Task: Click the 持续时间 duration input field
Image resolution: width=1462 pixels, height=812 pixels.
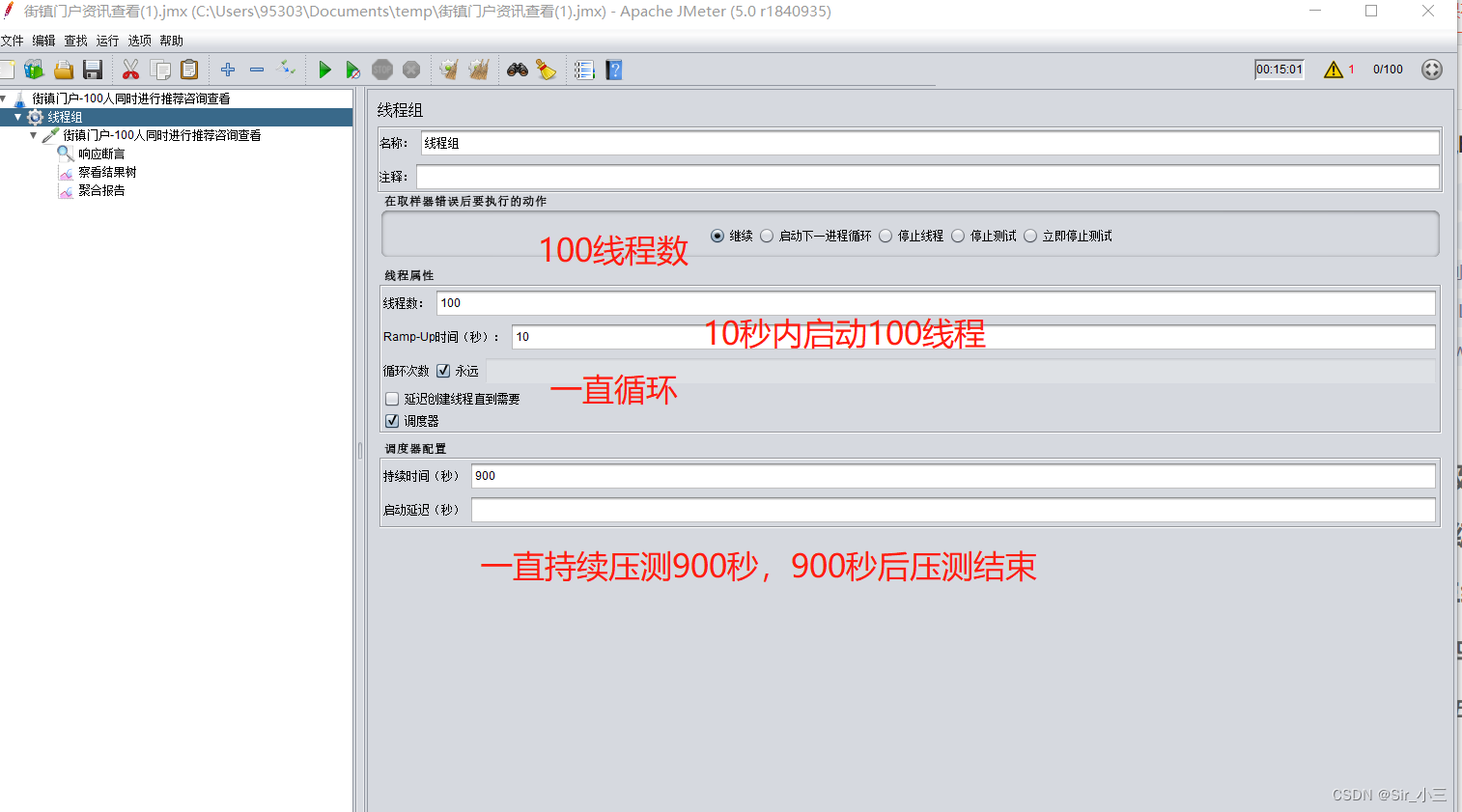Action: 953,476
